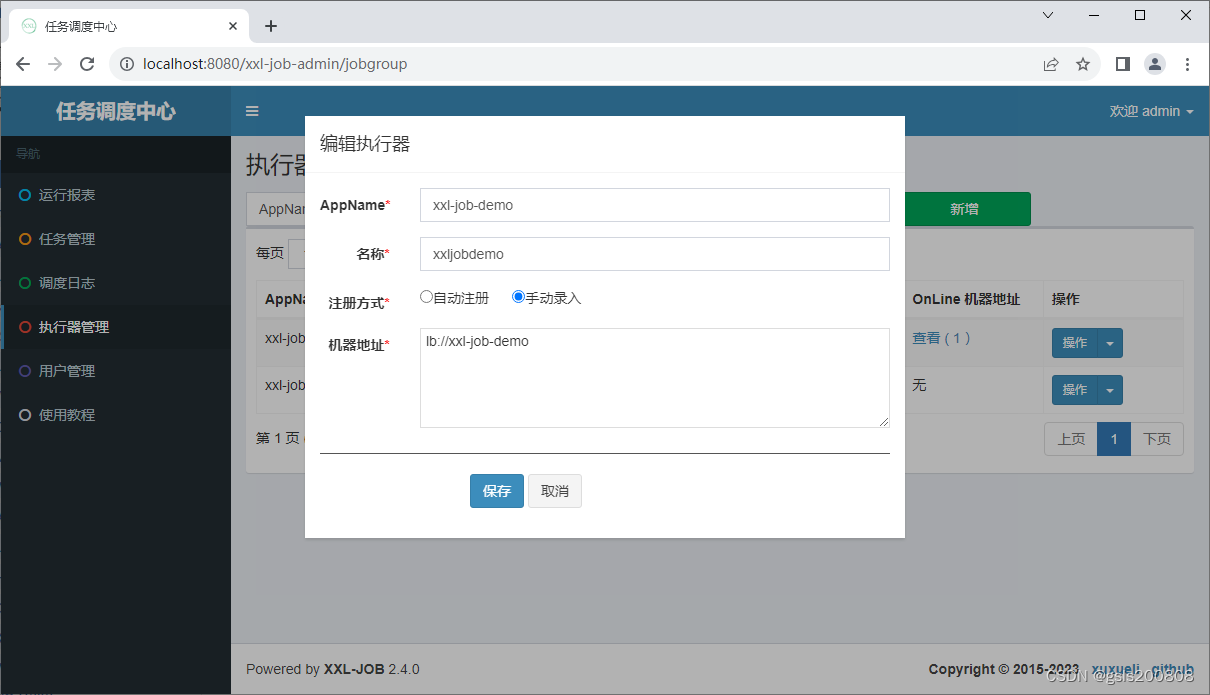The height and width of the screenshot is (695, 1210).
Task: Click the browser back arrow
Action: (23, 64)
